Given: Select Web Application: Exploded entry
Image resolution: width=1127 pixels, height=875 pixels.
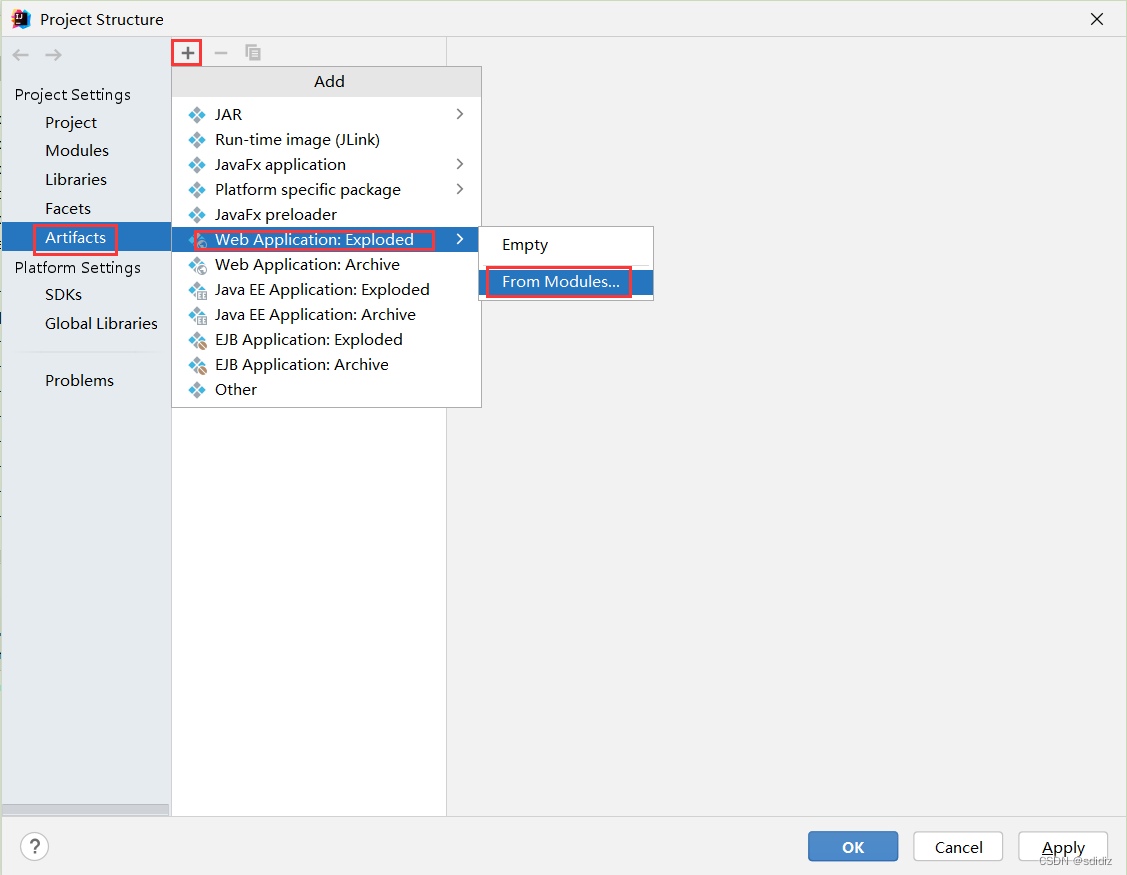Looking at the screenshot, I should [x=325, y=239].
